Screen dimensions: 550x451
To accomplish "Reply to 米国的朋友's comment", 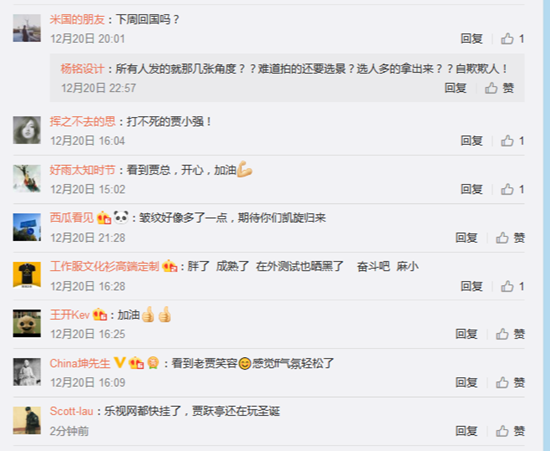I will (x=471, y=39).
